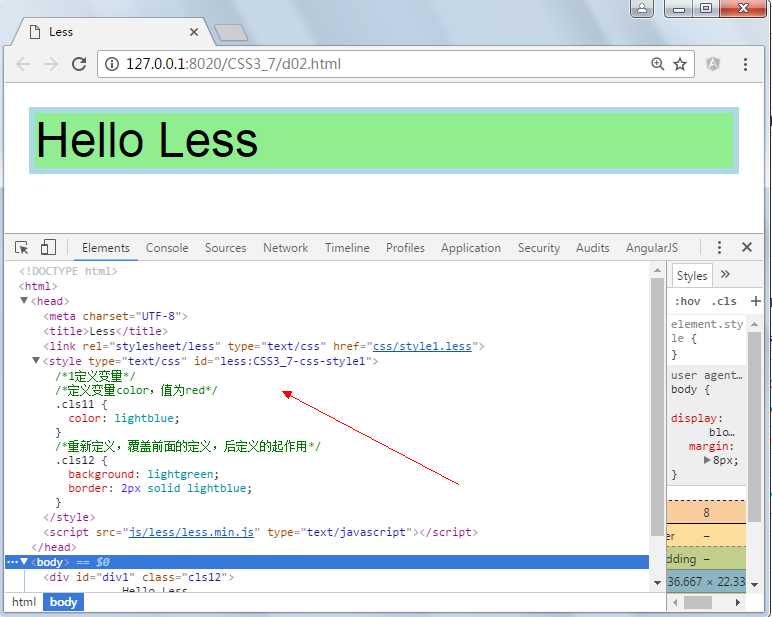Toggle the device toolbar mode
This screenshot has height=617, width=772.
point(48,247)
